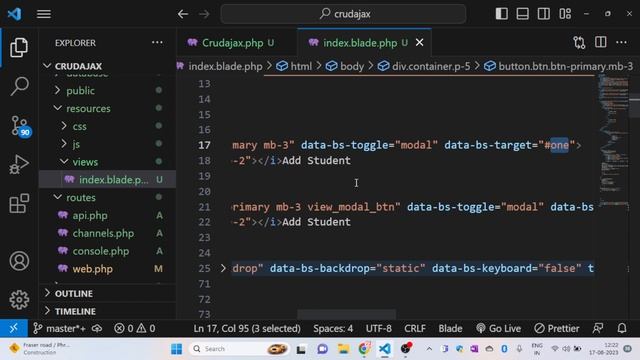
Task: Open Explorer Views and More Actions ellipsis
Action: (157, 42)
